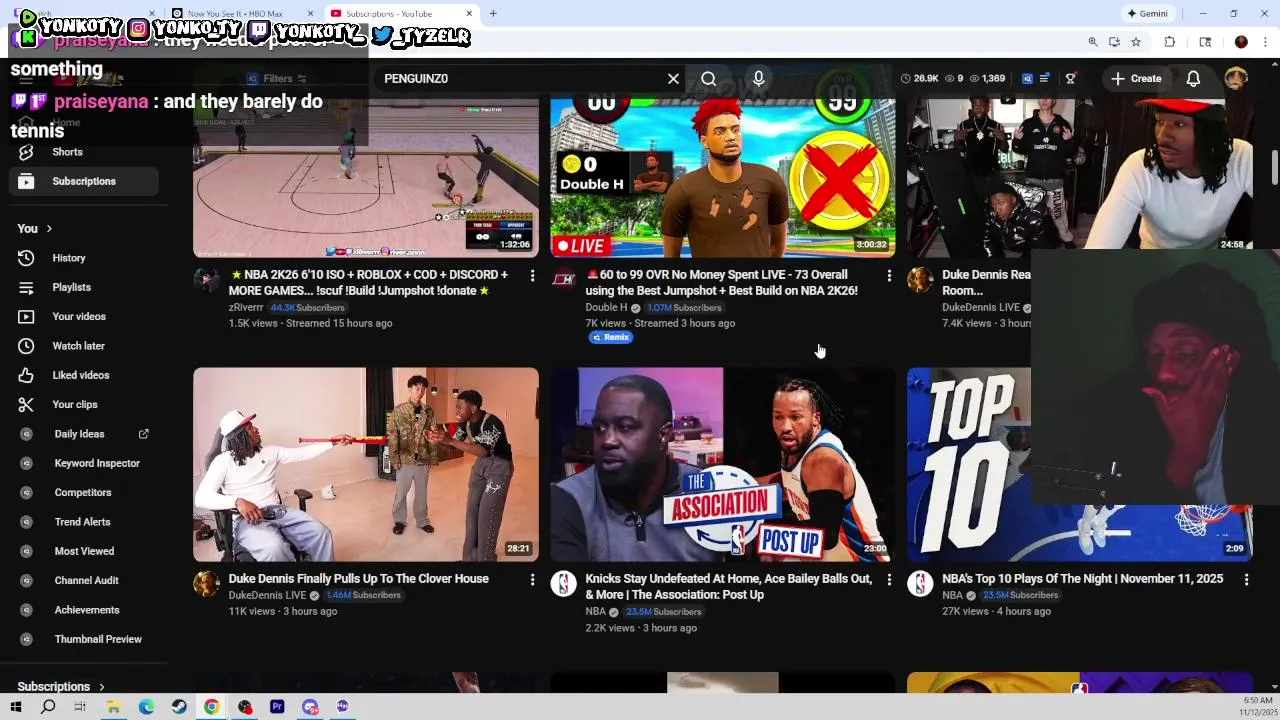Screen dimensions: 1280x720
Task: Open the Chrome extensions puzzle icon
Action: 1170,42
